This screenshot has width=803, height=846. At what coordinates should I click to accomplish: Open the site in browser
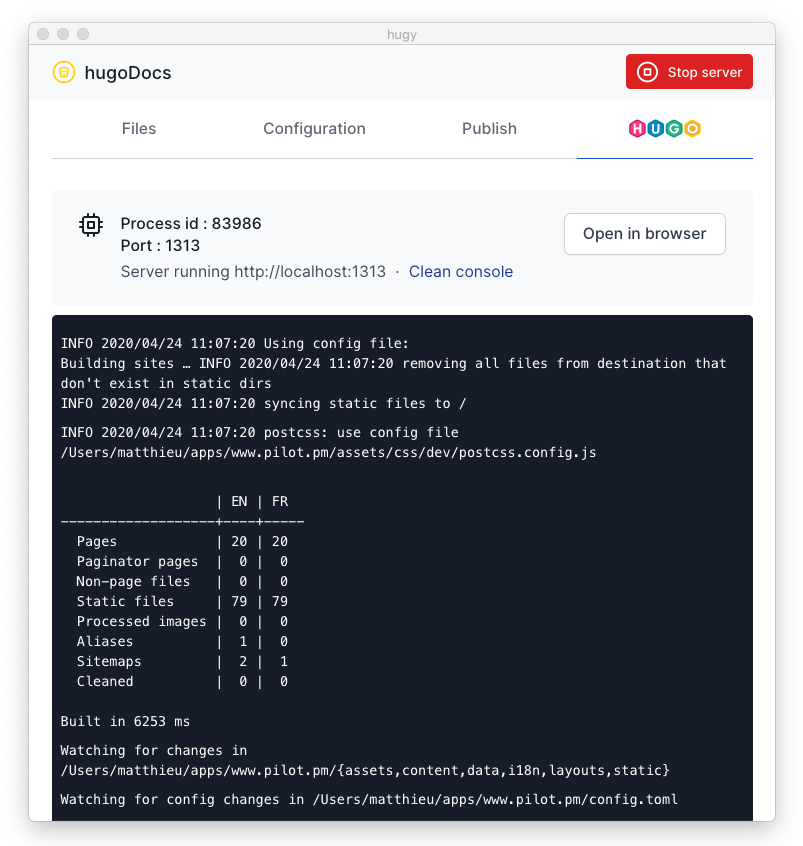pyautogui.click(x=644, y=234)
